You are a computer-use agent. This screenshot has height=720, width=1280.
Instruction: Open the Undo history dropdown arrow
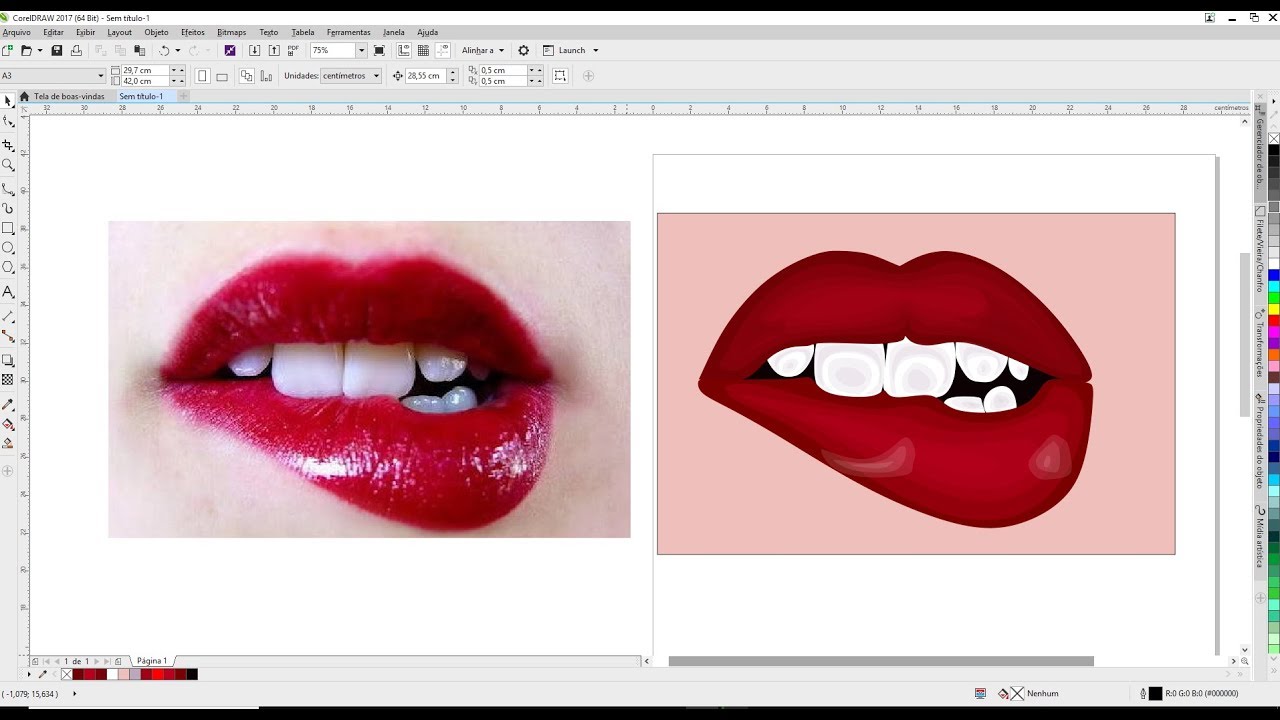(x=178, y=50)
